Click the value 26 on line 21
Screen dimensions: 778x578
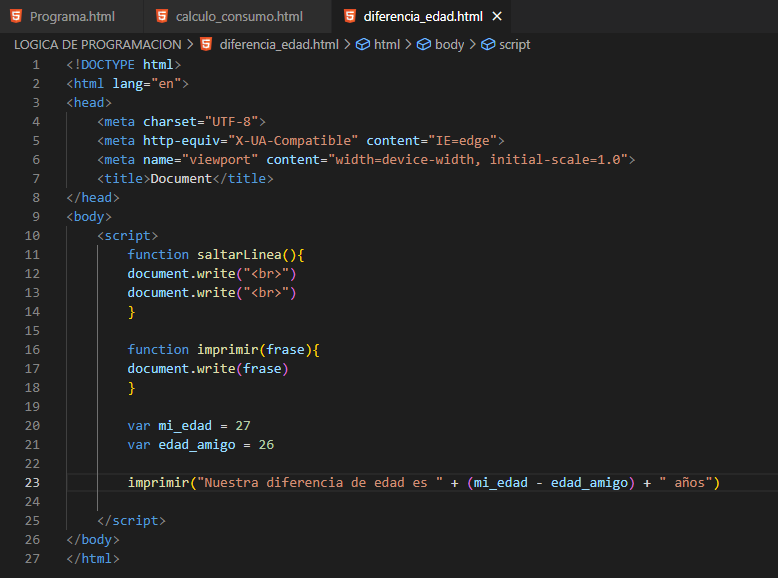266,445
